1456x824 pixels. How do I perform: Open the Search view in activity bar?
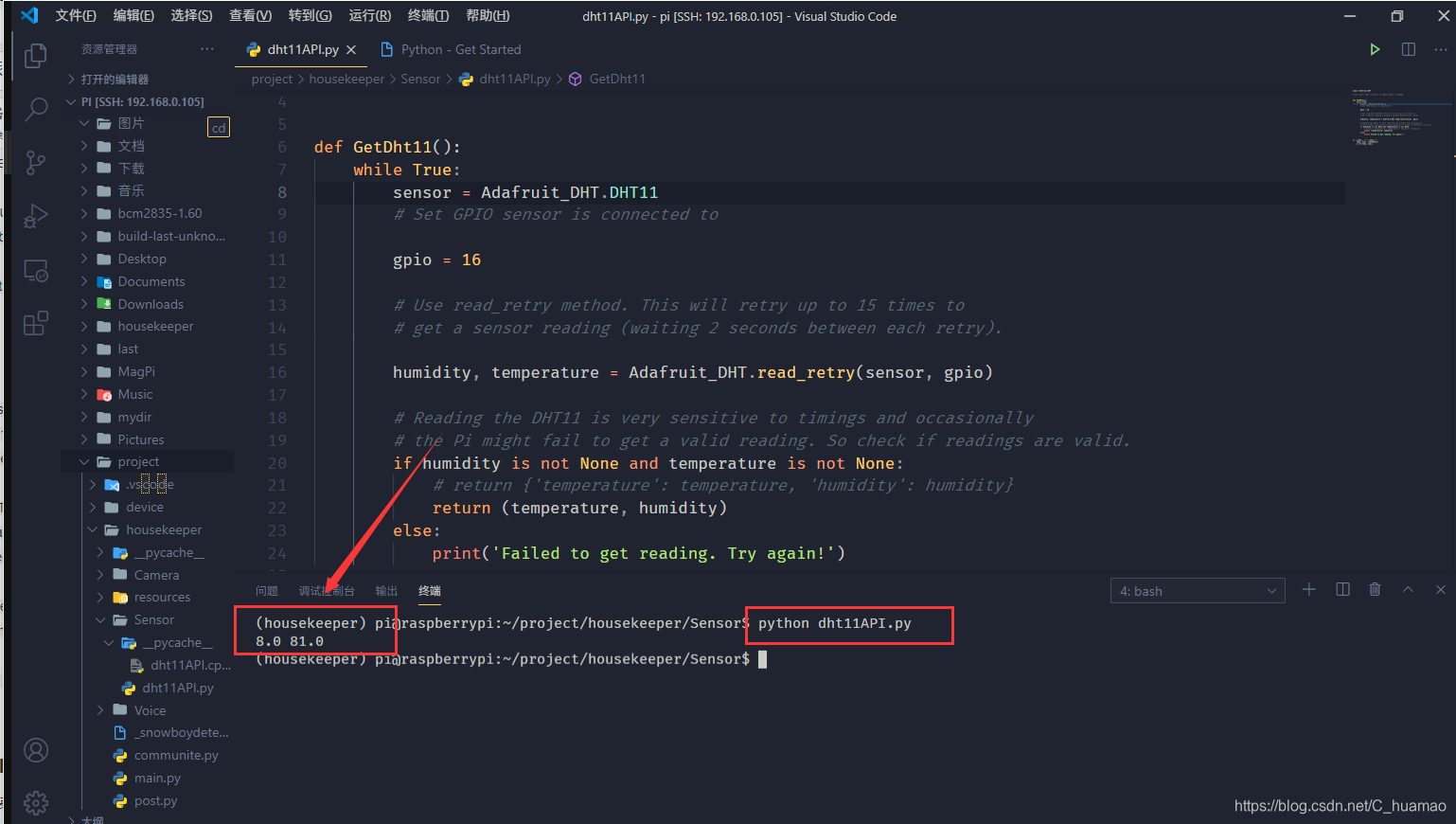pyautogui.click(x=36, y=110)
